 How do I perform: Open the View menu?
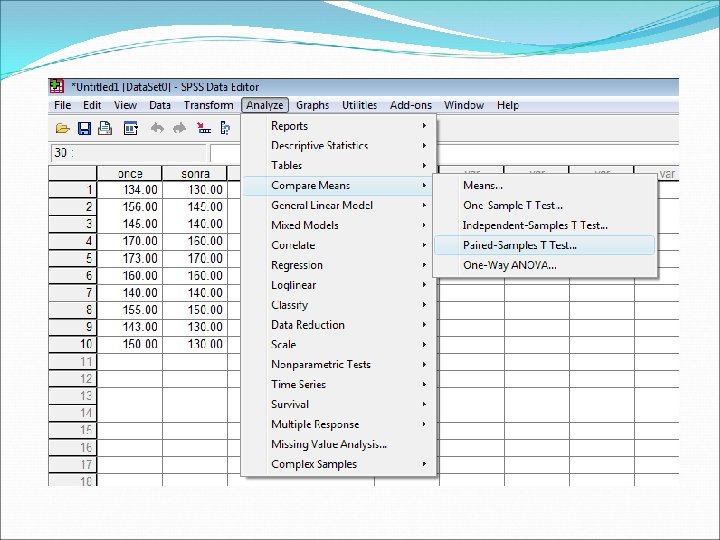[125, 105]
